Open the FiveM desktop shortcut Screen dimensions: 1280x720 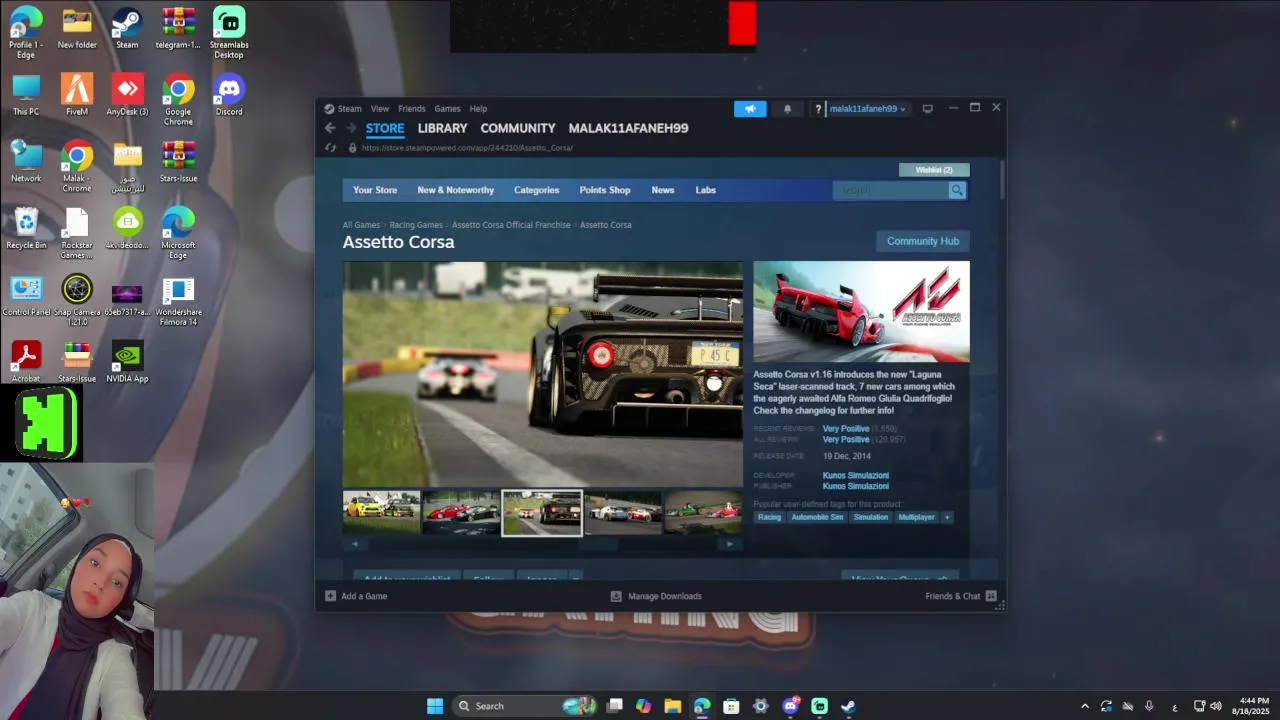pyautogui.click(x=77, y=95)
